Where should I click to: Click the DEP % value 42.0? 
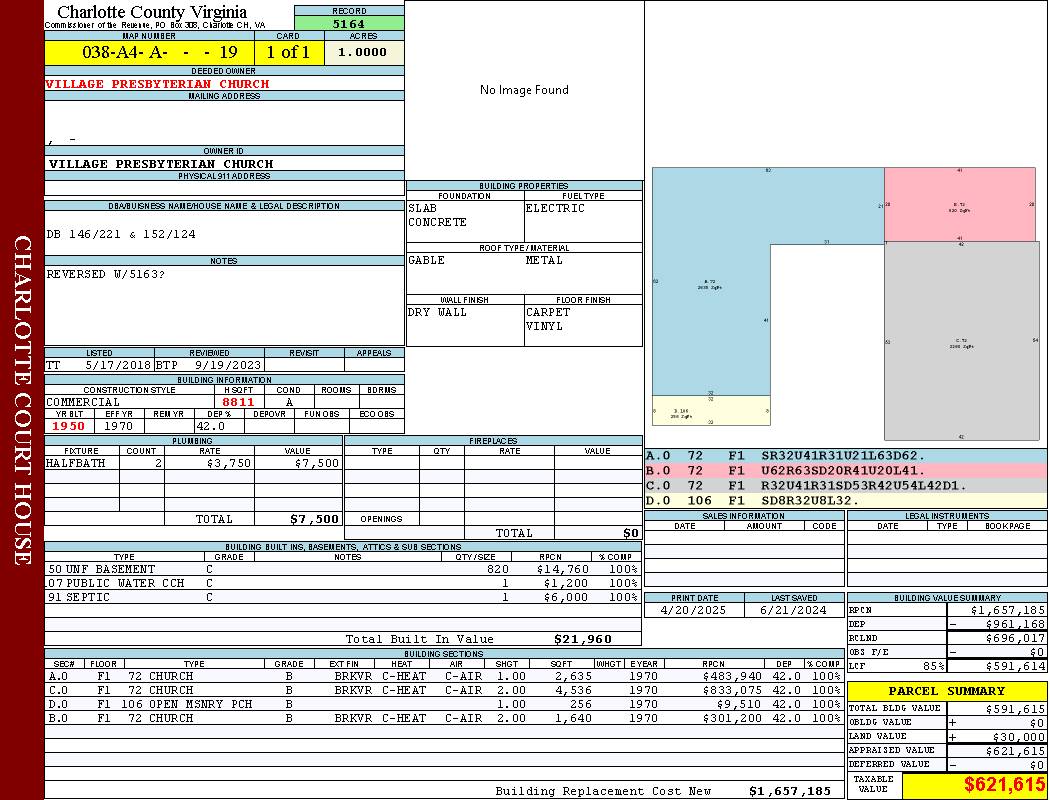point(211,426)
